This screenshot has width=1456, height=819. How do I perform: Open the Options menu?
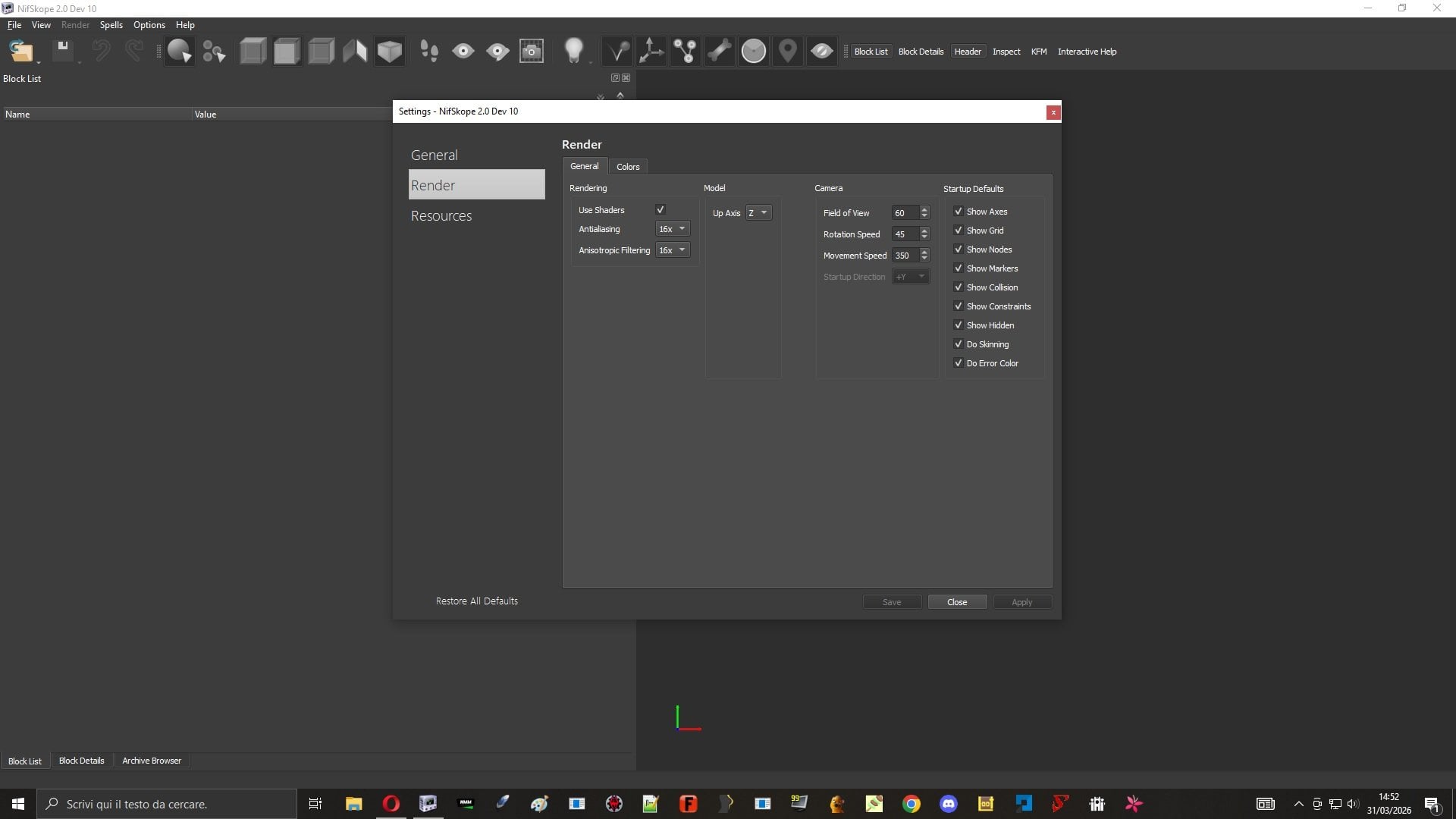pyautogui.click(x=149, y=25)
